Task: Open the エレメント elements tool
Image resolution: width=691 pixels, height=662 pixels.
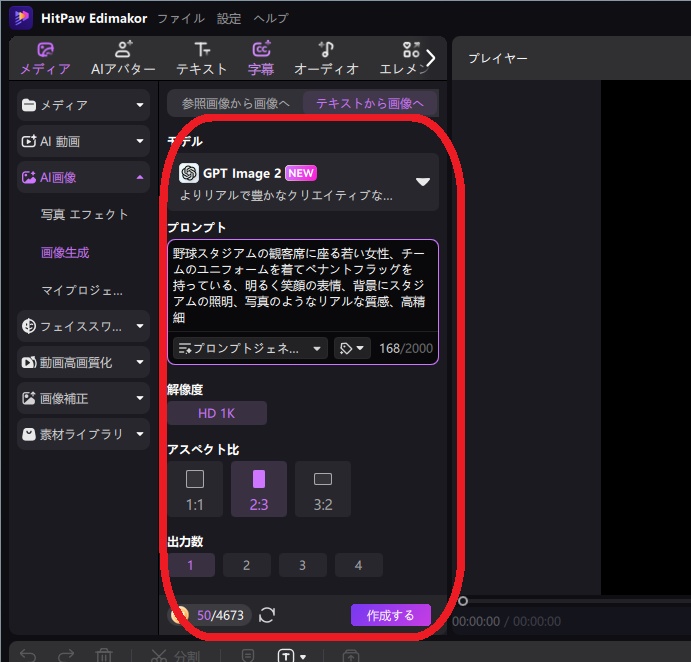Action: [404, 58]
